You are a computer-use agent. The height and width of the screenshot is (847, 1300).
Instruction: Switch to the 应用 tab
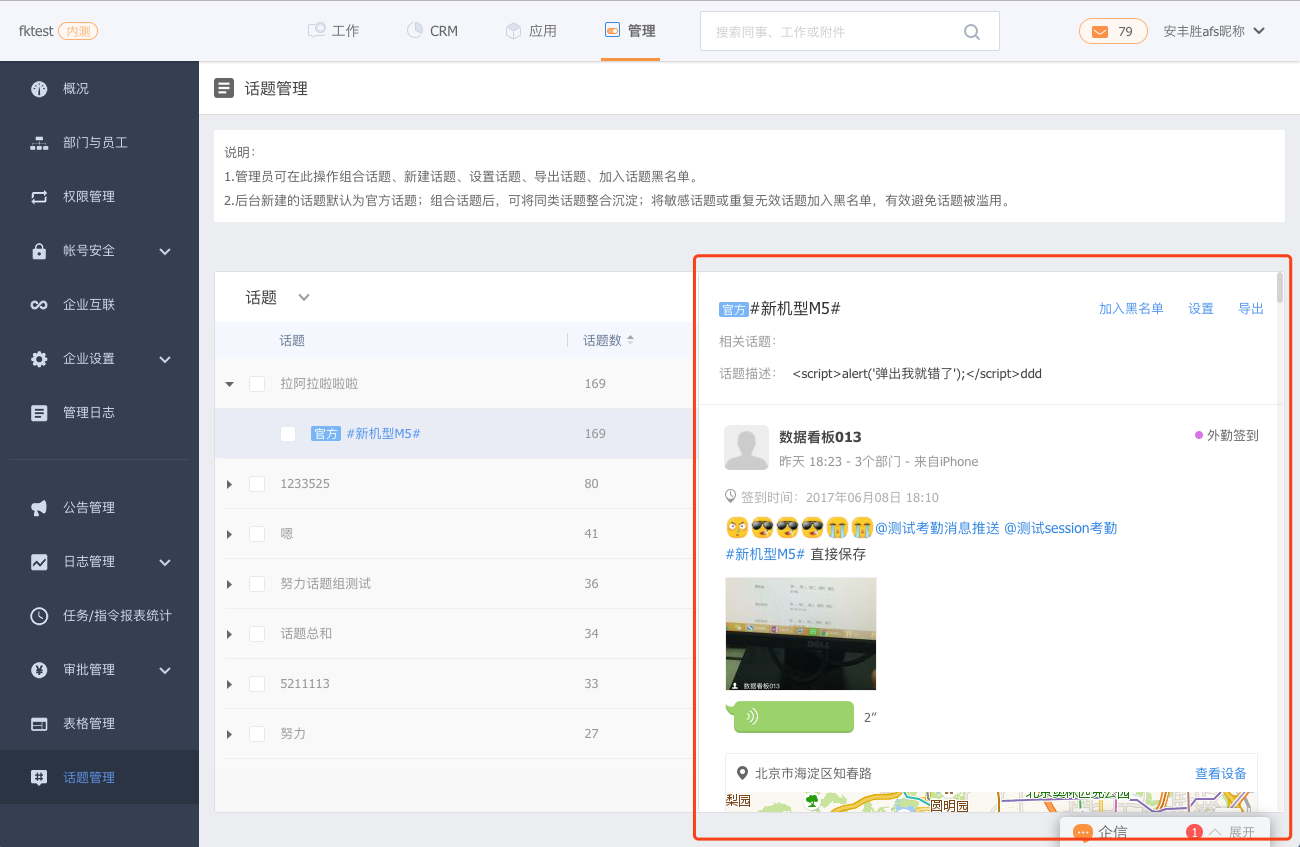point(531,31)
